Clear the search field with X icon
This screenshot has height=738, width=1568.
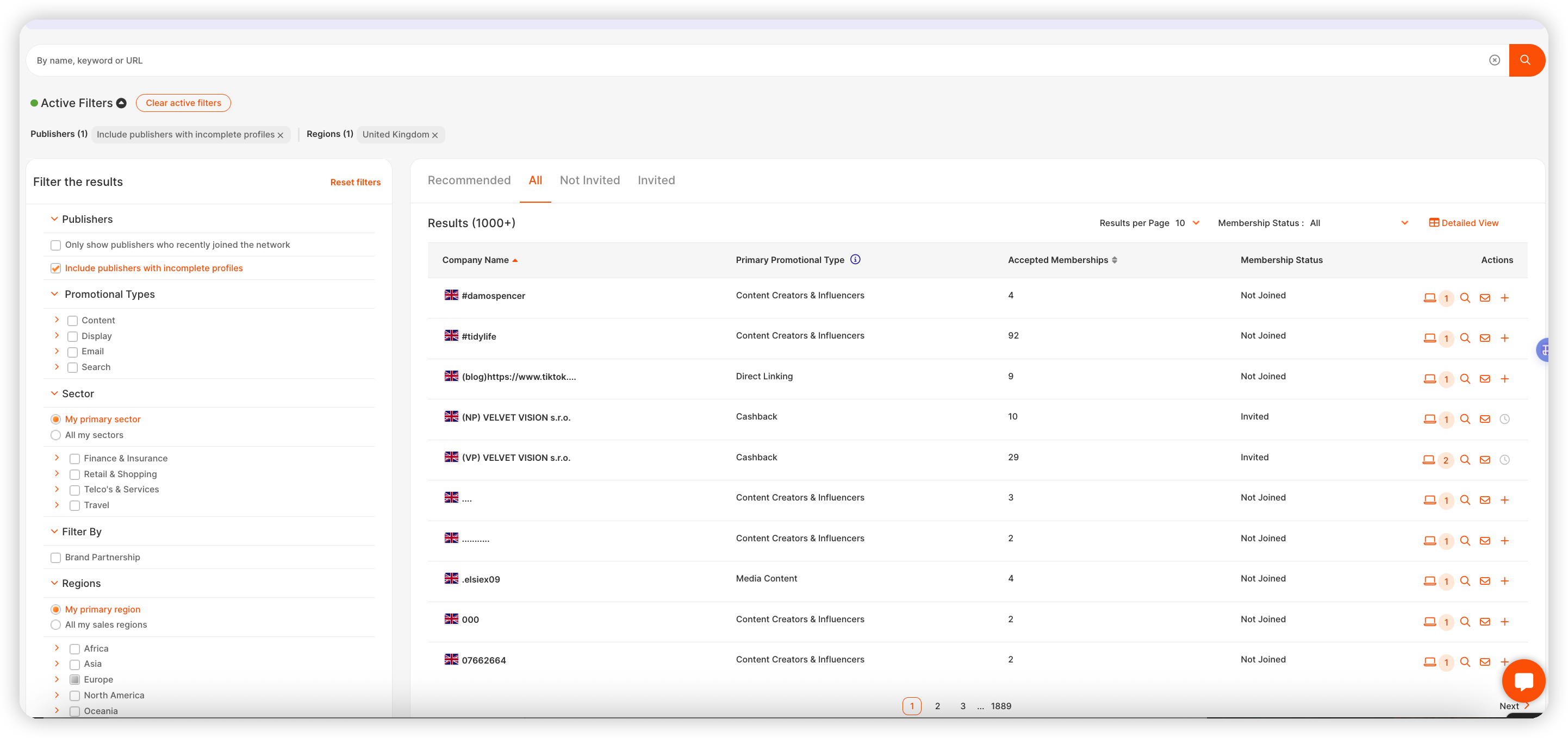[x=1495, y=60]
